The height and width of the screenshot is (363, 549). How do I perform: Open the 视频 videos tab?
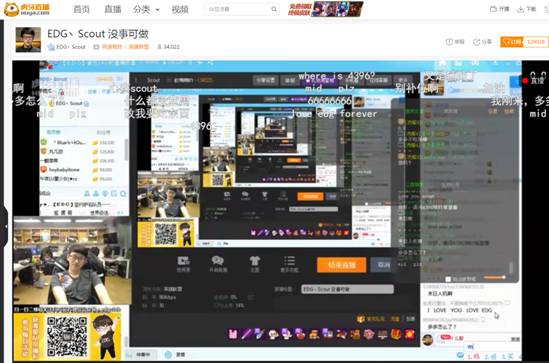(x=180, y=9)
